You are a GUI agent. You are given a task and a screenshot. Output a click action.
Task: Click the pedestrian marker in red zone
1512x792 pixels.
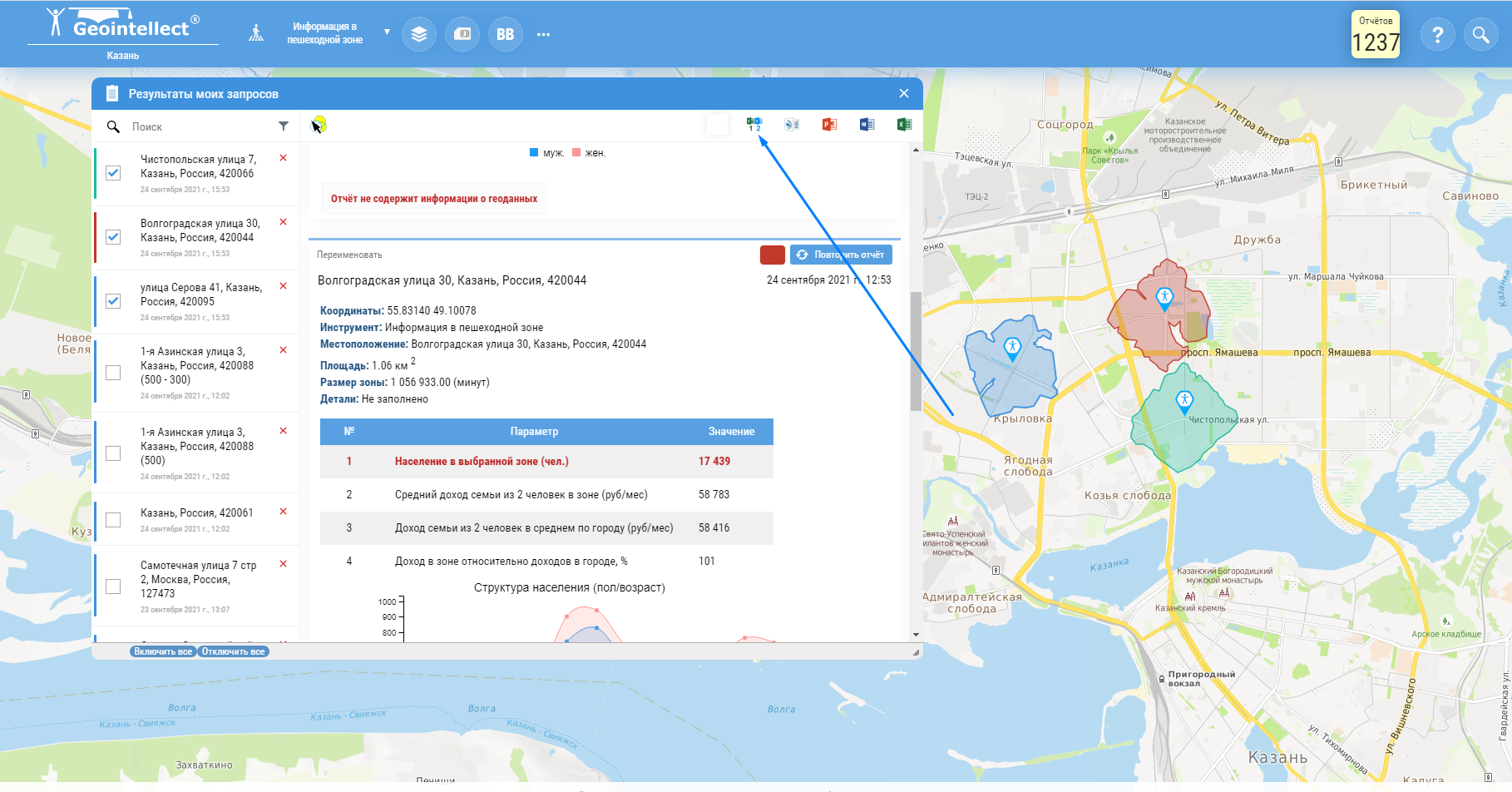tap(1164, 298)
